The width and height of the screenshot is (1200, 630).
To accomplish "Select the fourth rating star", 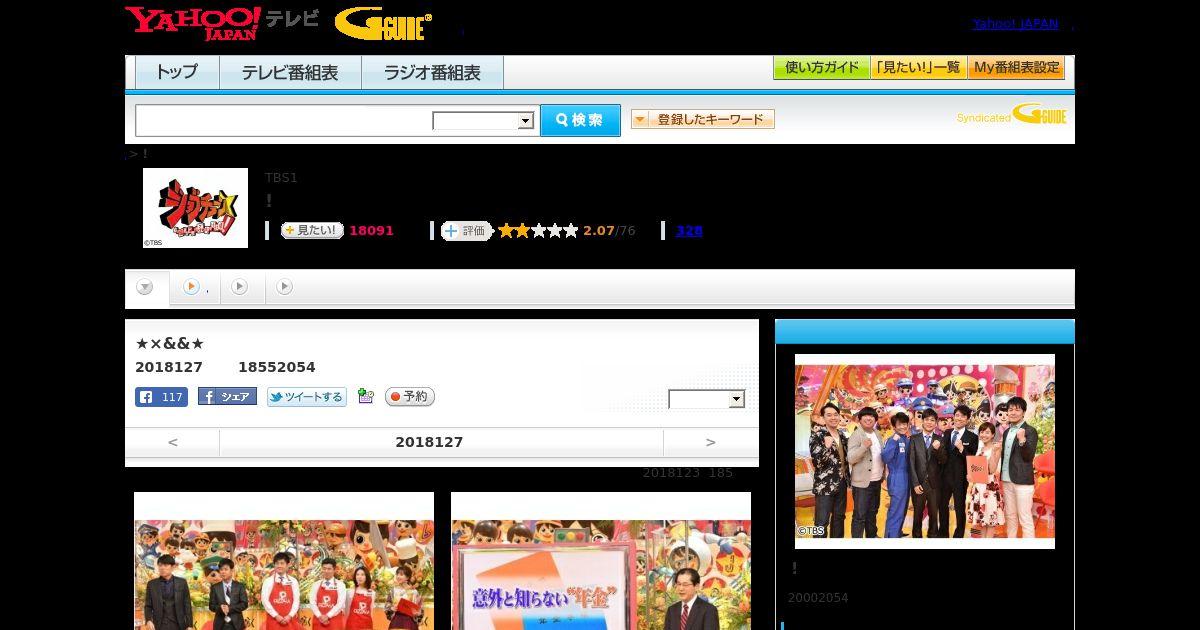I will [x=554, y=230].
